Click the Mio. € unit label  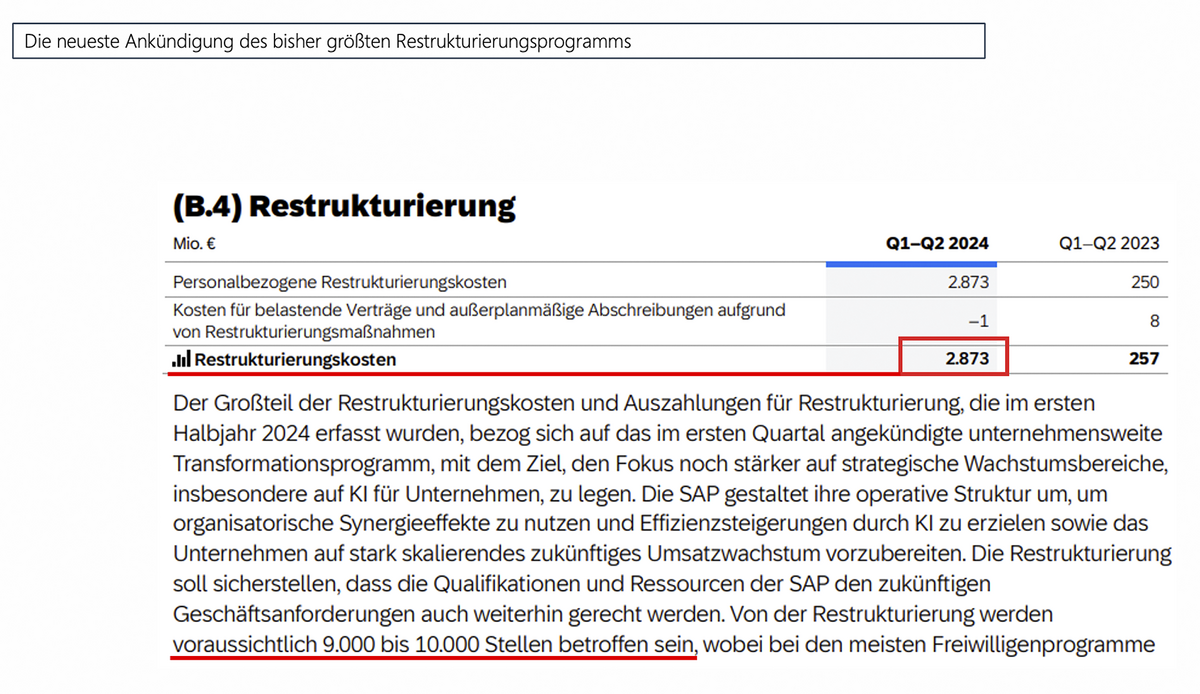click(195, 243)
